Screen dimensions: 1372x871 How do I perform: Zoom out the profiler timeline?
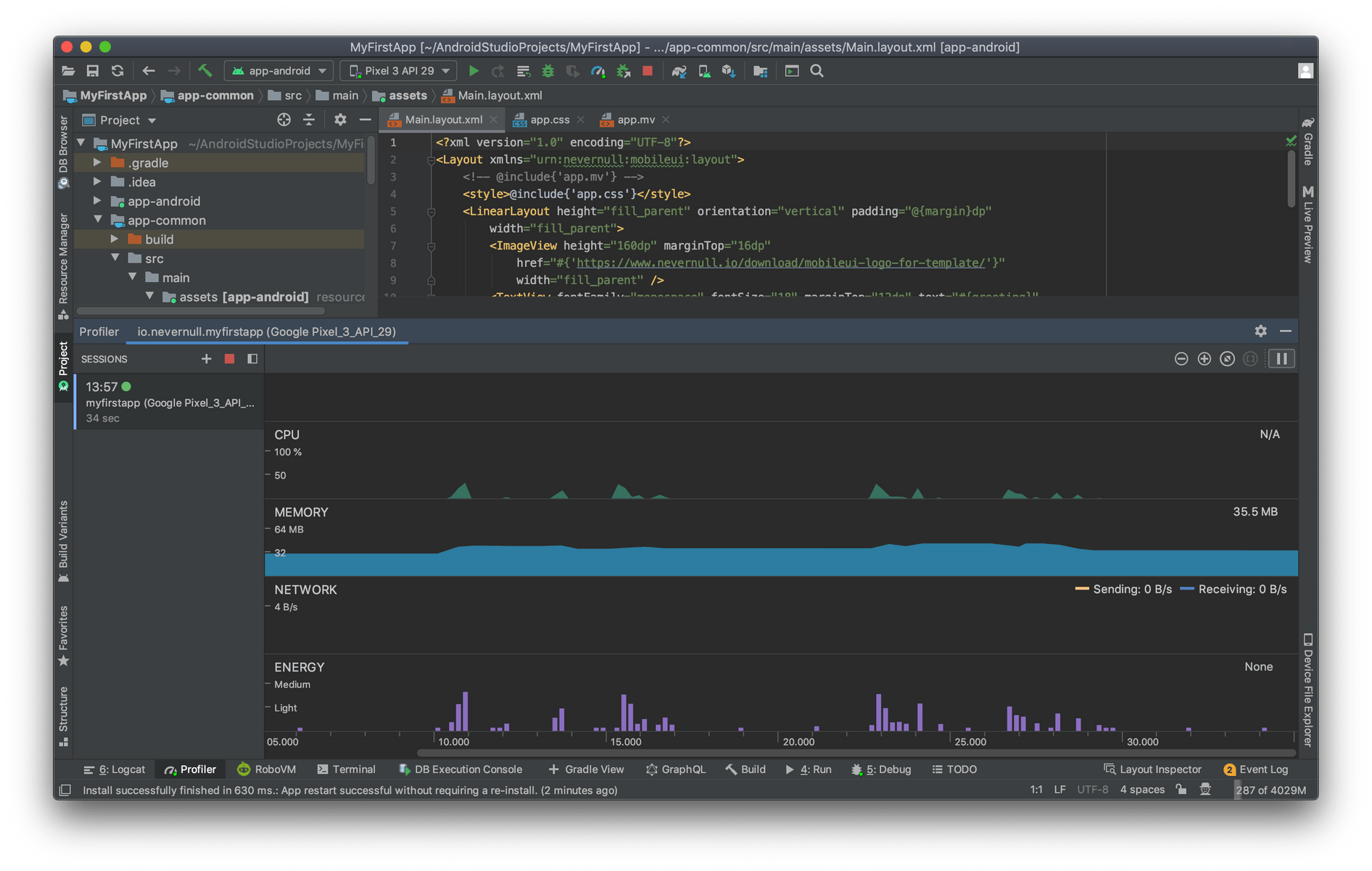1181,359
